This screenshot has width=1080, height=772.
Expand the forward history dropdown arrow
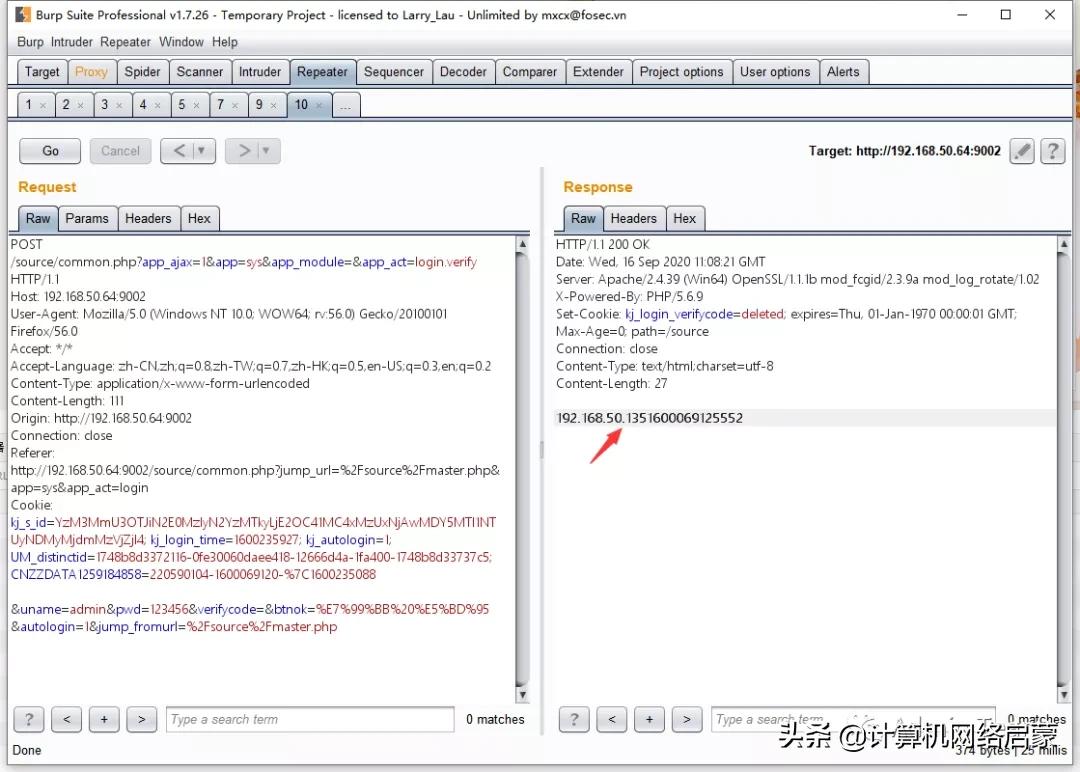click(267, 151)
